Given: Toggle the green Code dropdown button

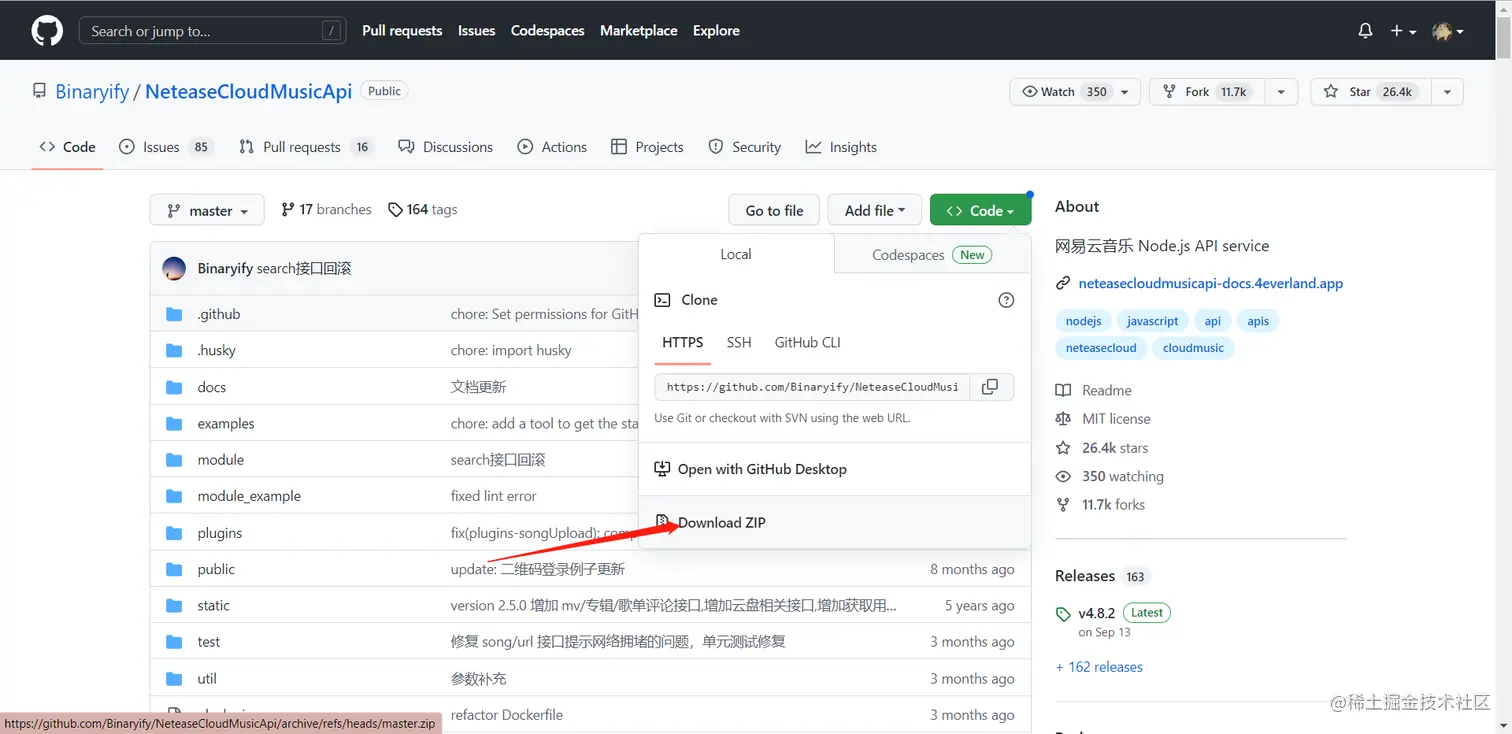Looking at the screenshot, I should click(x=980, y=210).
